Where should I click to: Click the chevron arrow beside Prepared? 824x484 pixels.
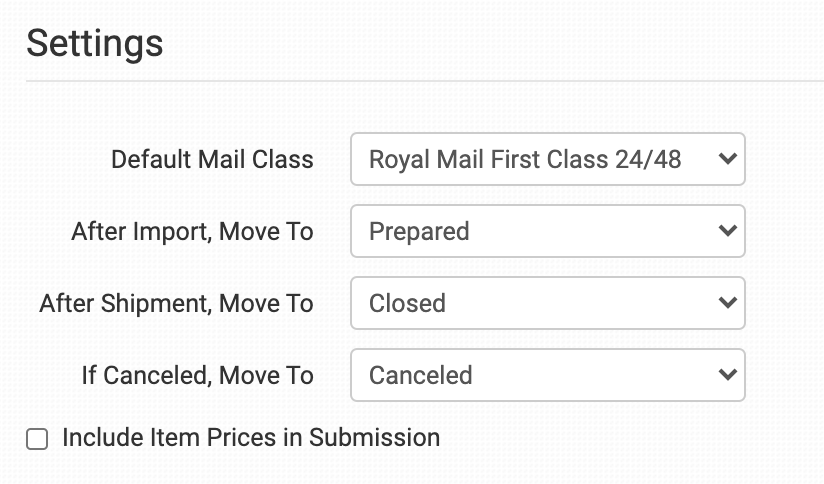(727, 231)
